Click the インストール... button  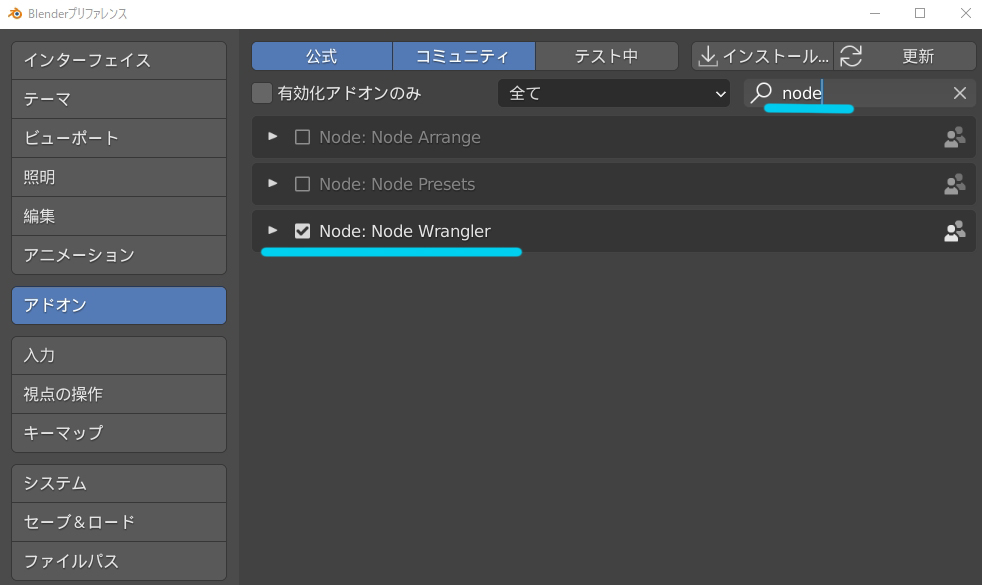762,56
